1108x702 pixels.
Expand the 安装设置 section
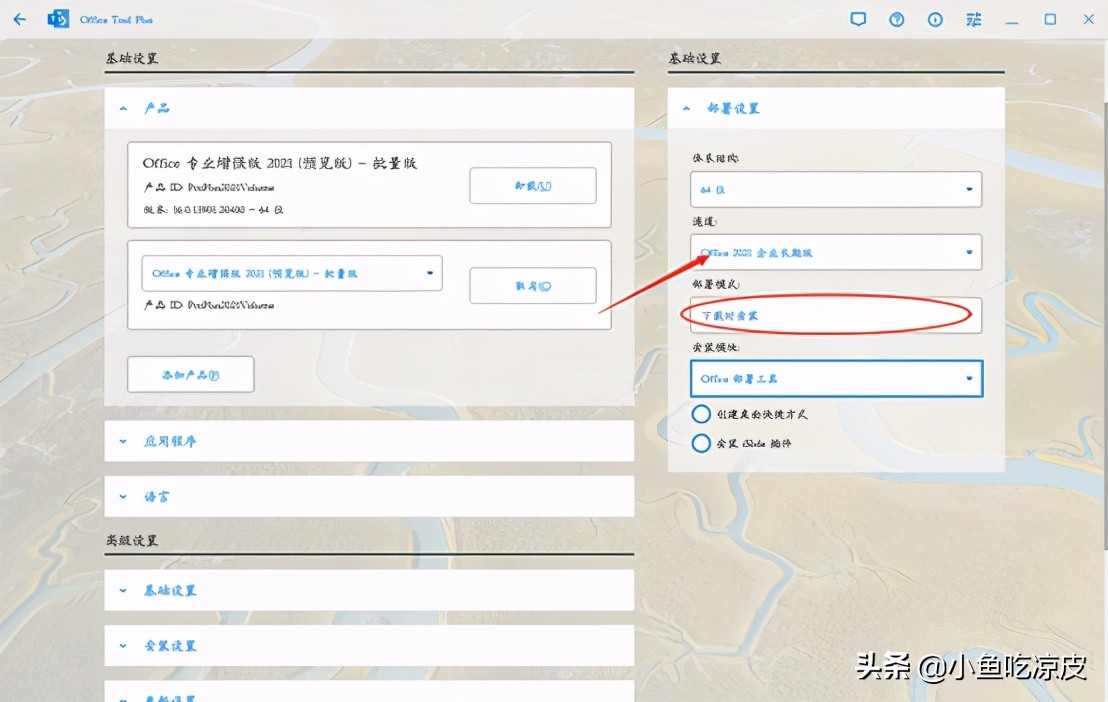(369, 645)
